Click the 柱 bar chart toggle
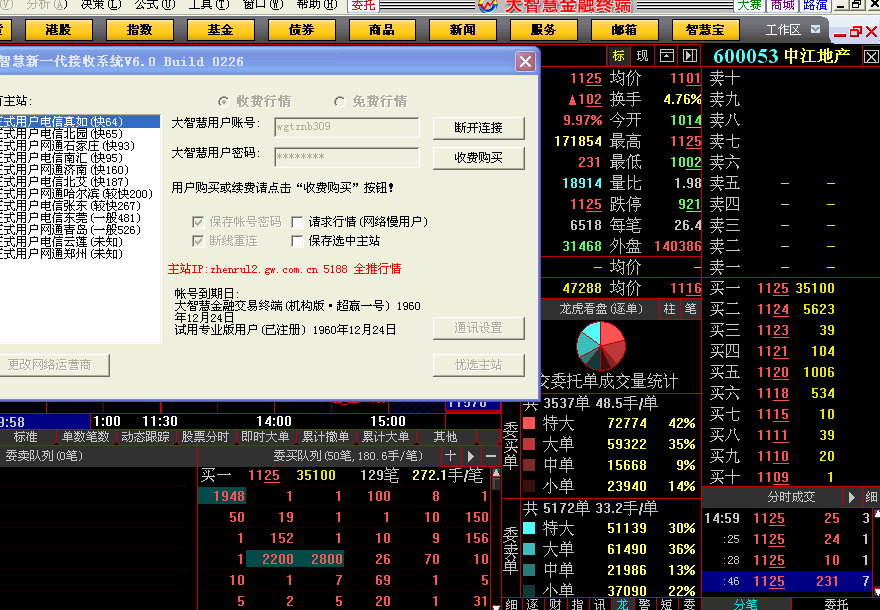Screen dimensions: 880x610 tap(669, 309)
